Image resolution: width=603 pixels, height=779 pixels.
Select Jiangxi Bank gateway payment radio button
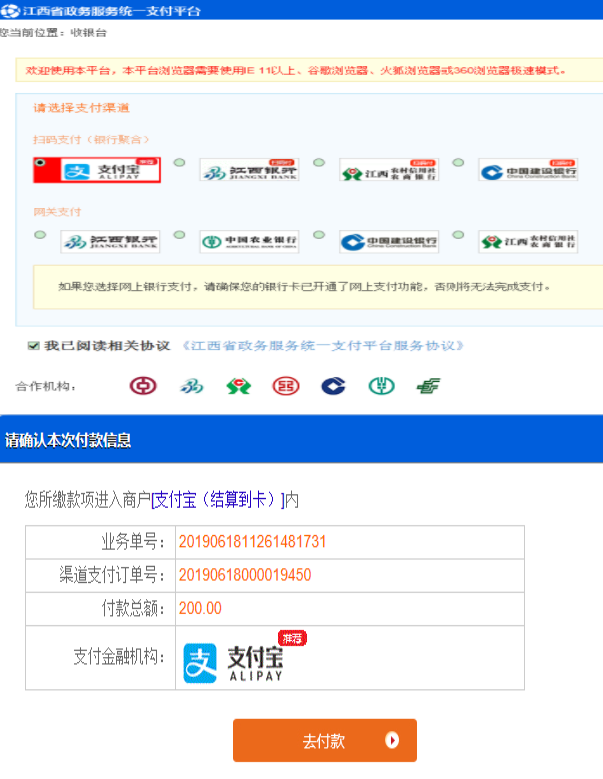[x=40, y=234]
